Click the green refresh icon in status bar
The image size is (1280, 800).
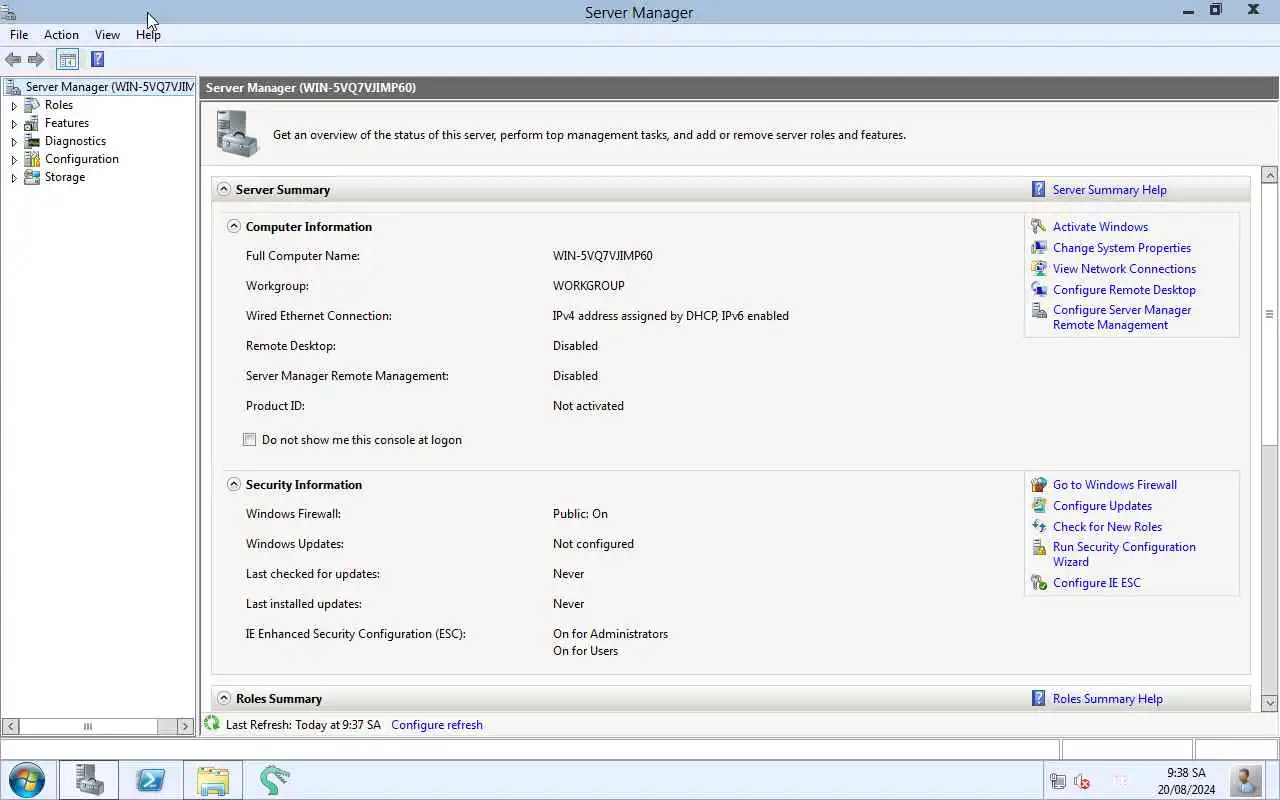[212, 723]
